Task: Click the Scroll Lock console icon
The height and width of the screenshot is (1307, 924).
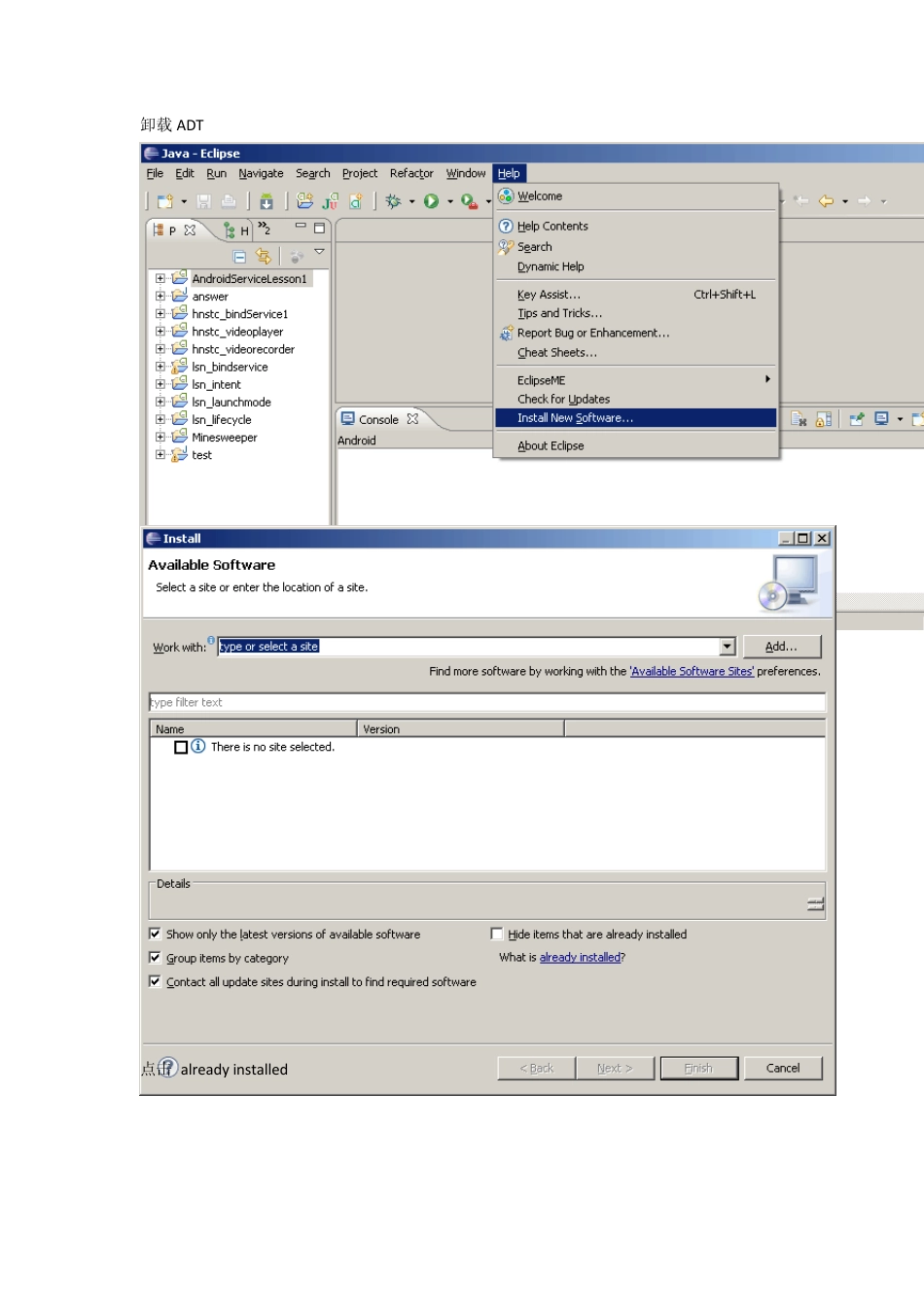Action: point(824,419)
